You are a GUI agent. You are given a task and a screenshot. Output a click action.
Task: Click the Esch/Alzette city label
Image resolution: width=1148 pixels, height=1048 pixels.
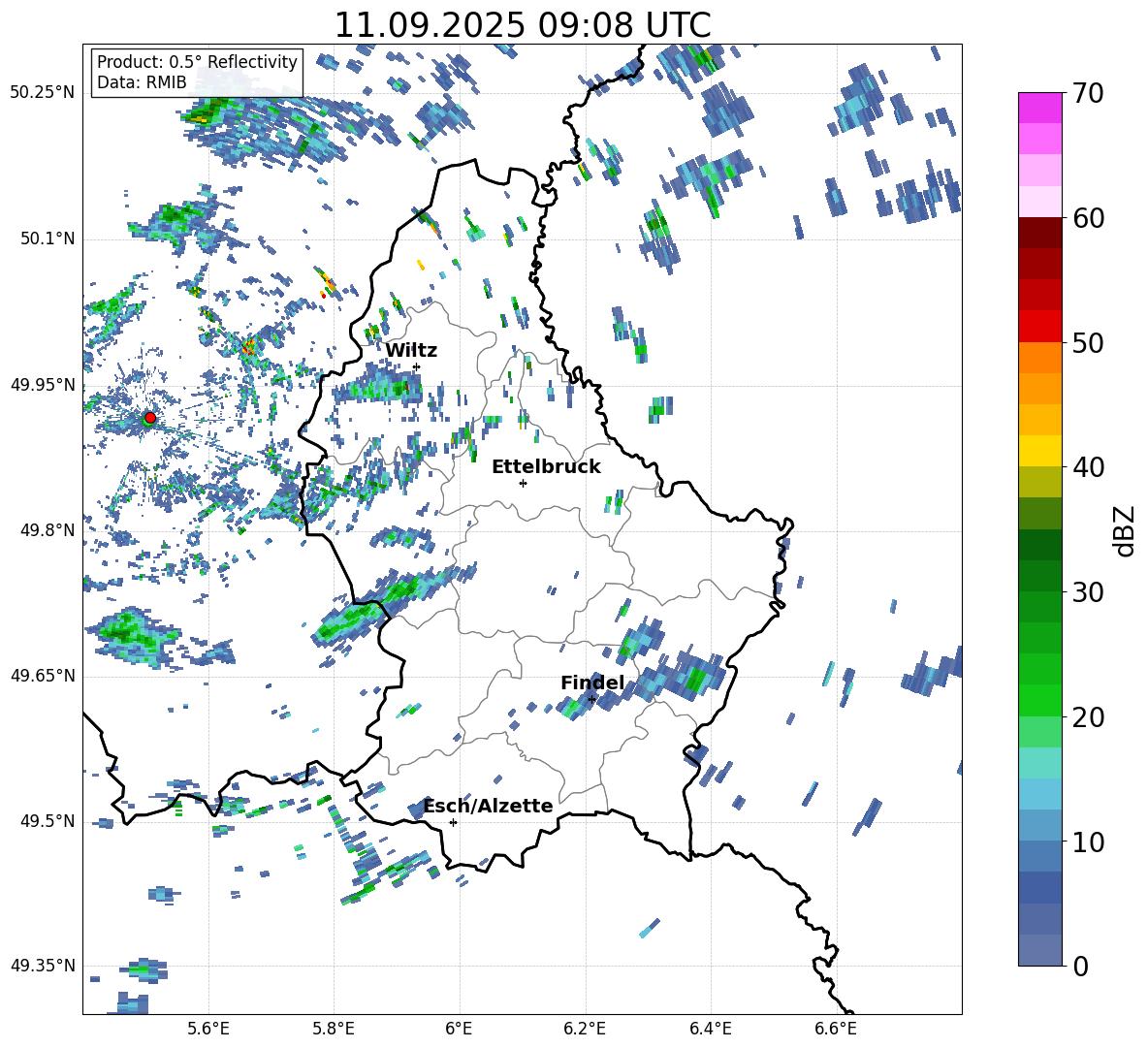point(489,806)
